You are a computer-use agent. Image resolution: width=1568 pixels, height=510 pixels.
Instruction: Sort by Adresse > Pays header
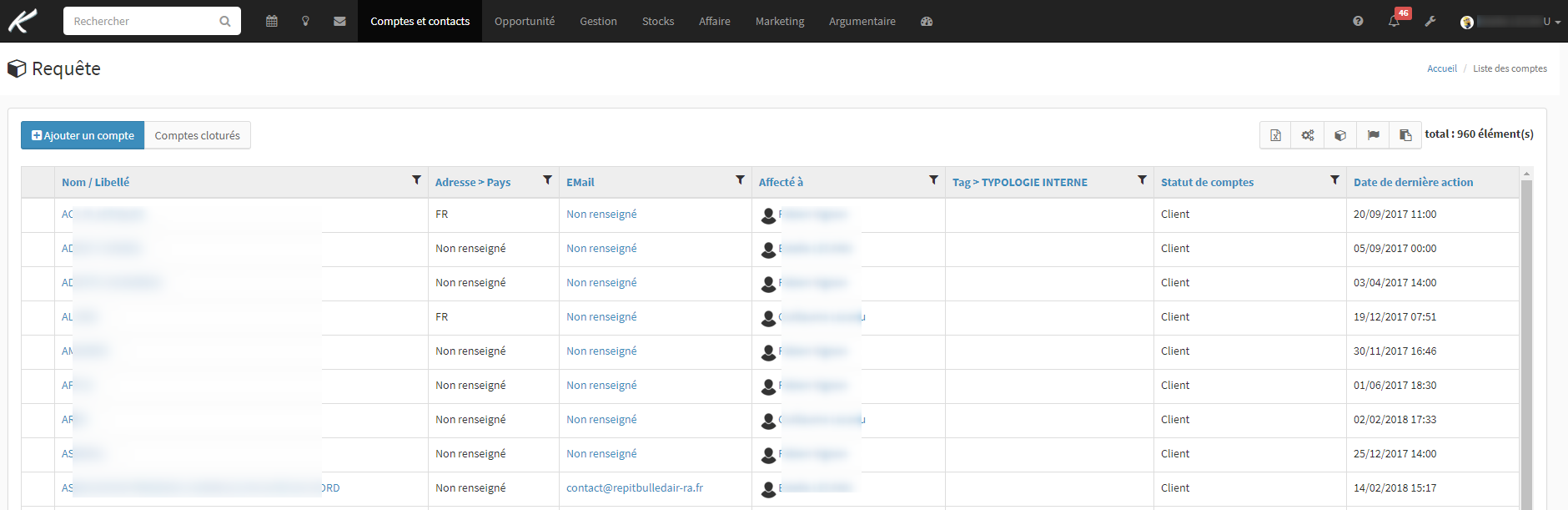click(x=473, y=182)
